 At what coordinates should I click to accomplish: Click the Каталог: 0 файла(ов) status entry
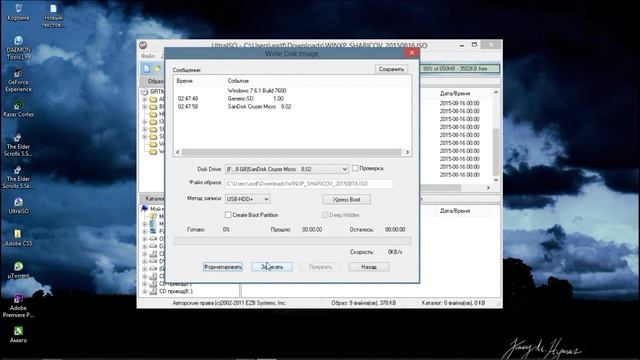point(453,303)
